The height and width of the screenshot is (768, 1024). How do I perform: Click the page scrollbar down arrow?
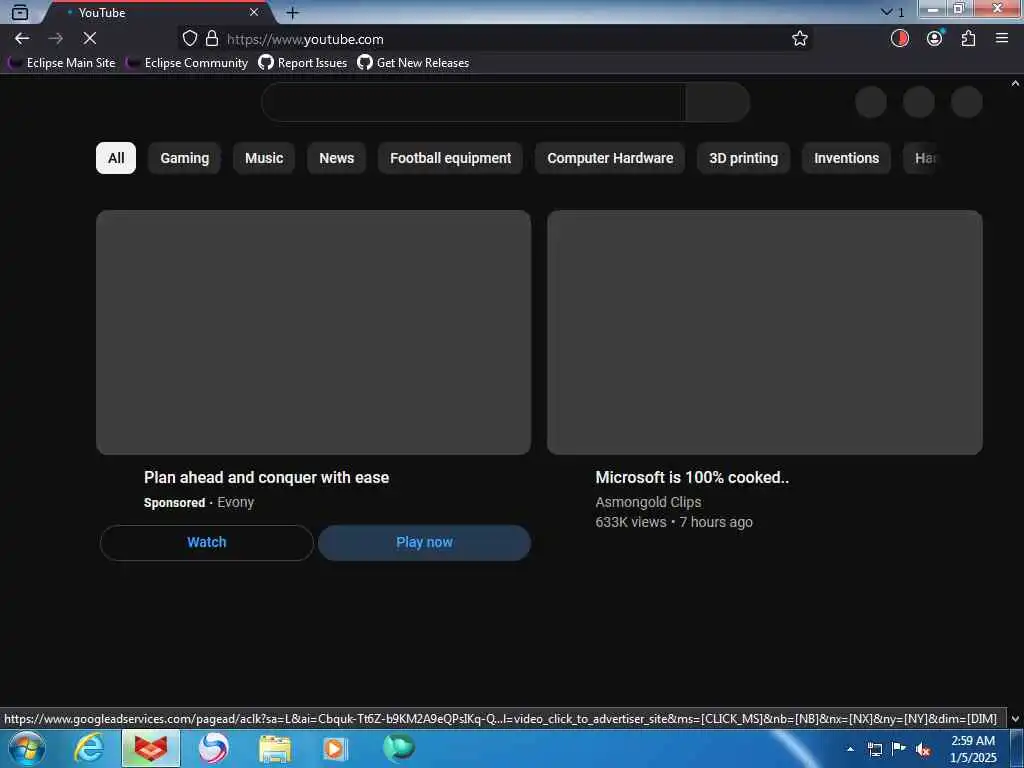click(1015, 719)
